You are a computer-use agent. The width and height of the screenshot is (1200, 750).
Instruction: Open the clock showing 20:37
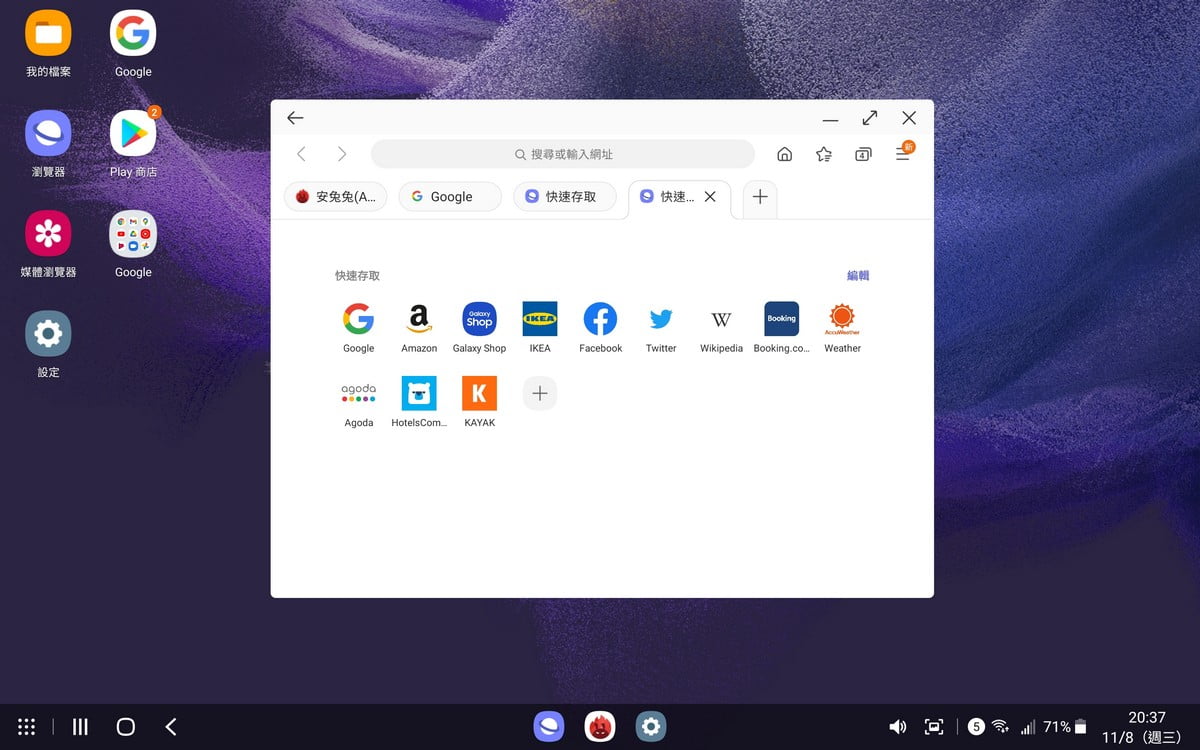click(1147, 717)
